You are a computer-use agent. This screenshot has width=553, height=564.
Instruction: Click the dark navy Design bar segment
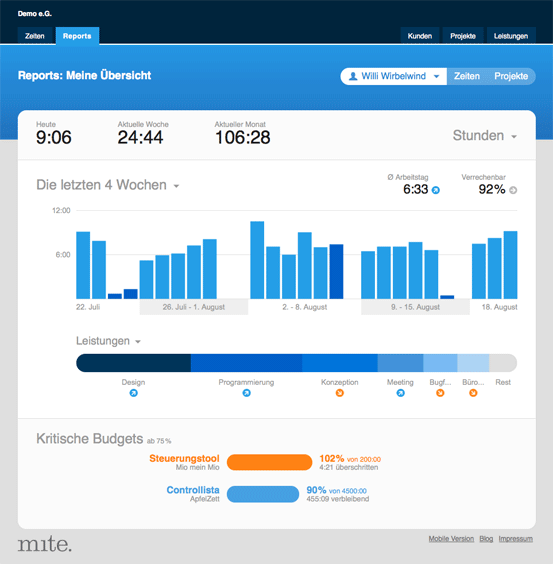coord(133,363)
